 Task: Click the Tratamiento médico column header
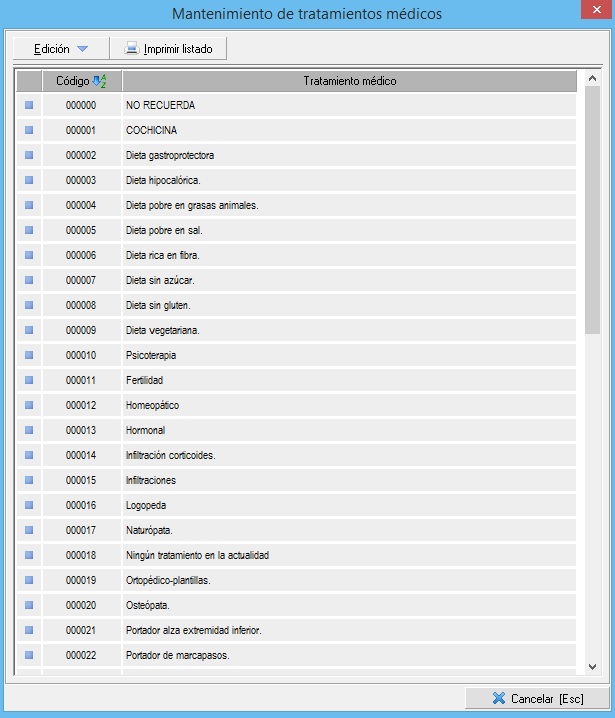[x=349, y=81]
